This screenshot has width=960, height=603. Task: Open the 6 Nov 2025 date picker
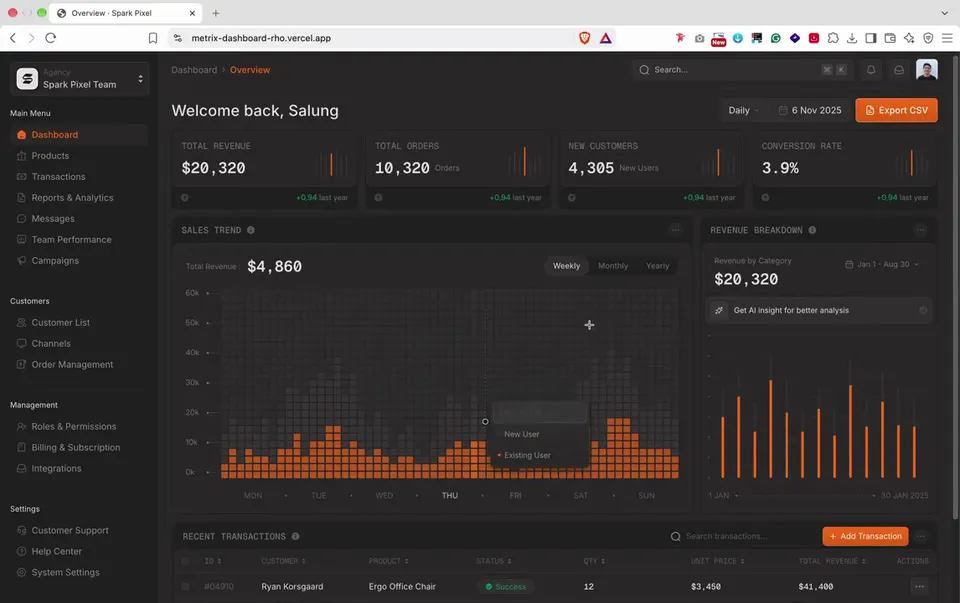[810, 110]
